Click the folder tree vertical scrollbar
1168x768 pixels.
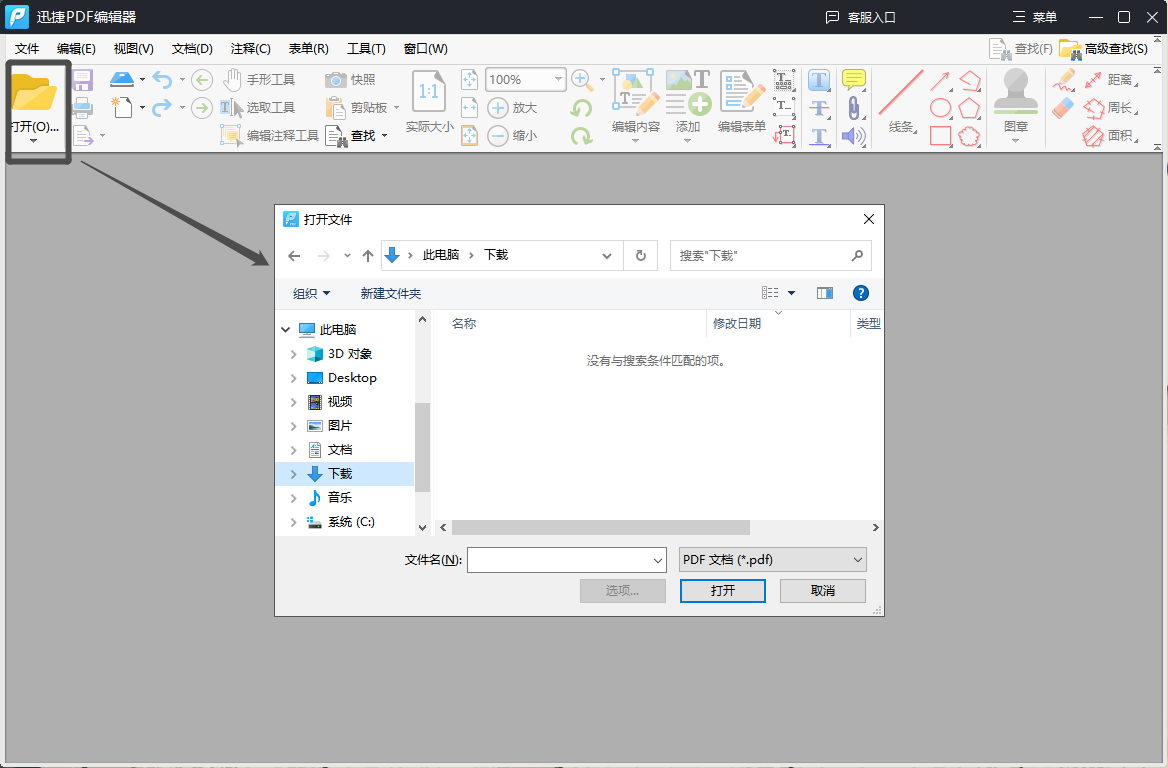[422, 447]
